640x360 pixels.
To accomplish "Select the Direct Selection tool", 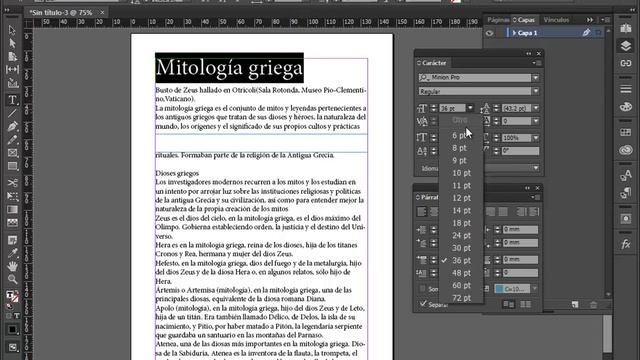I will point(12,43).
